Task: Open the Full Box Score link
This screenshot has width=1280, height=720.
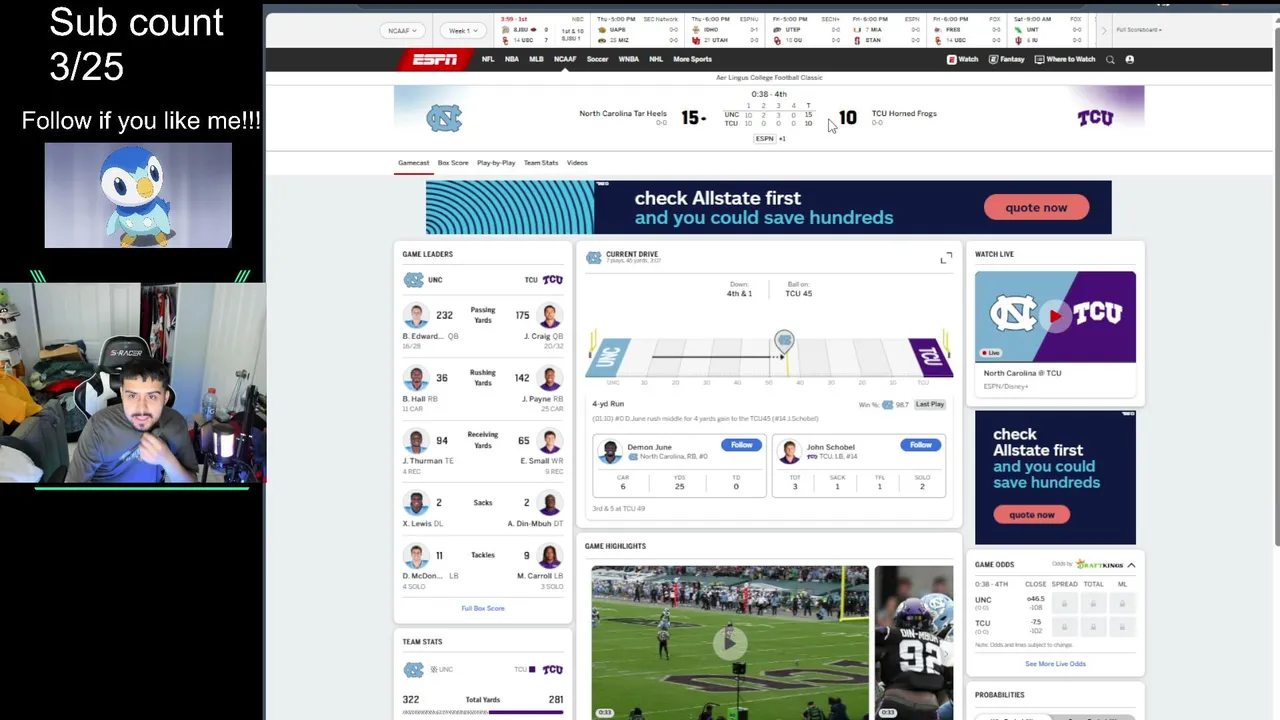Action: [x=483, y=608]
